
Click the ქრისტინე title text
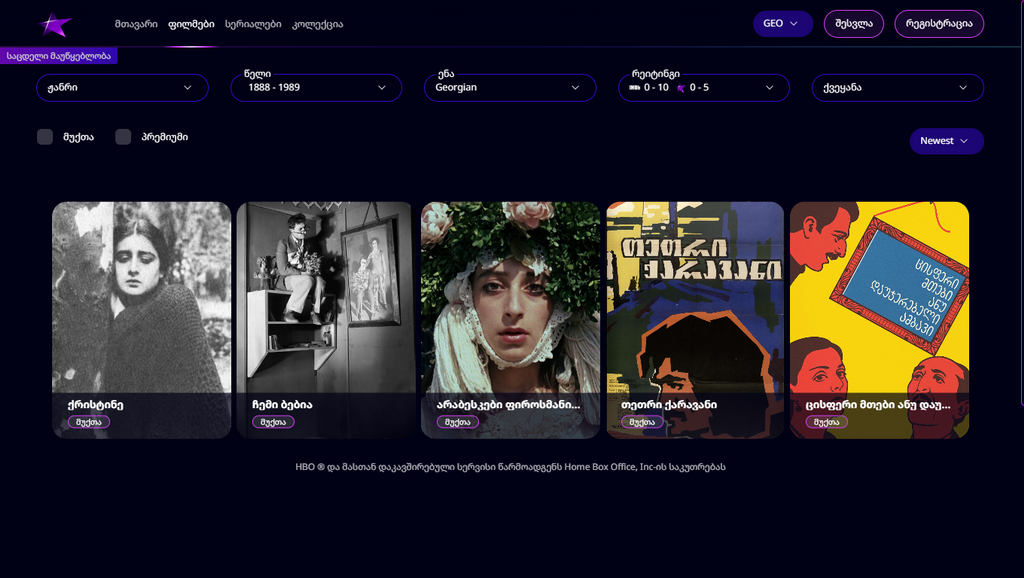click(95, 405)
